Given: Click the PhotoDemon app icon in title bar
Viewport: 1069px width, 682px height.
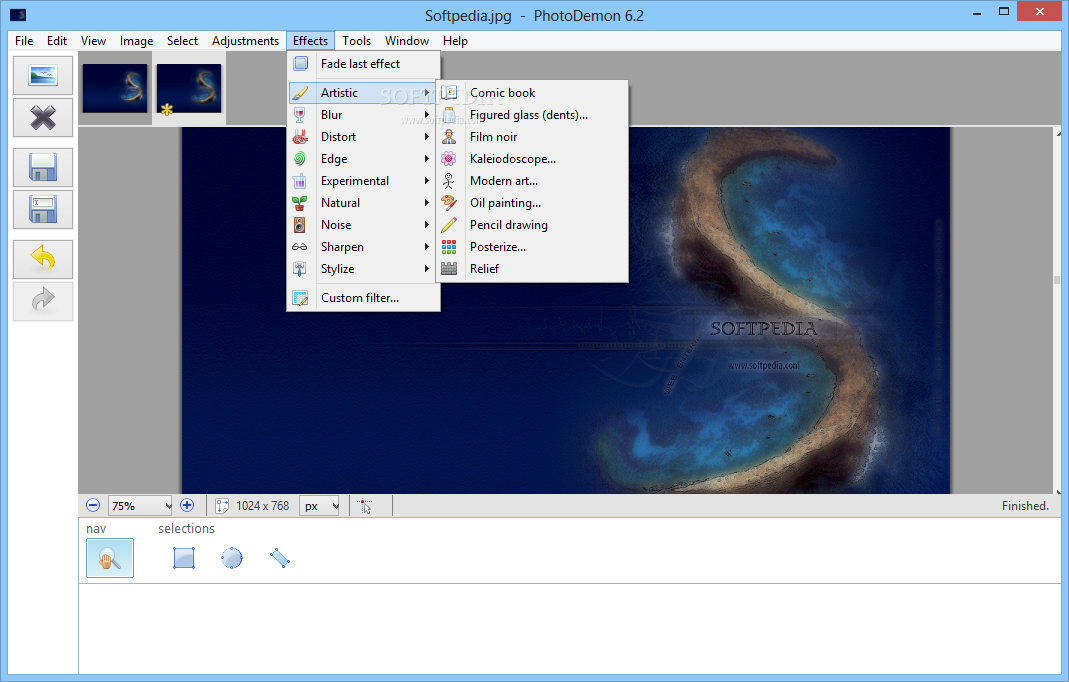Looking at the screenshot, I should point(18,14).
